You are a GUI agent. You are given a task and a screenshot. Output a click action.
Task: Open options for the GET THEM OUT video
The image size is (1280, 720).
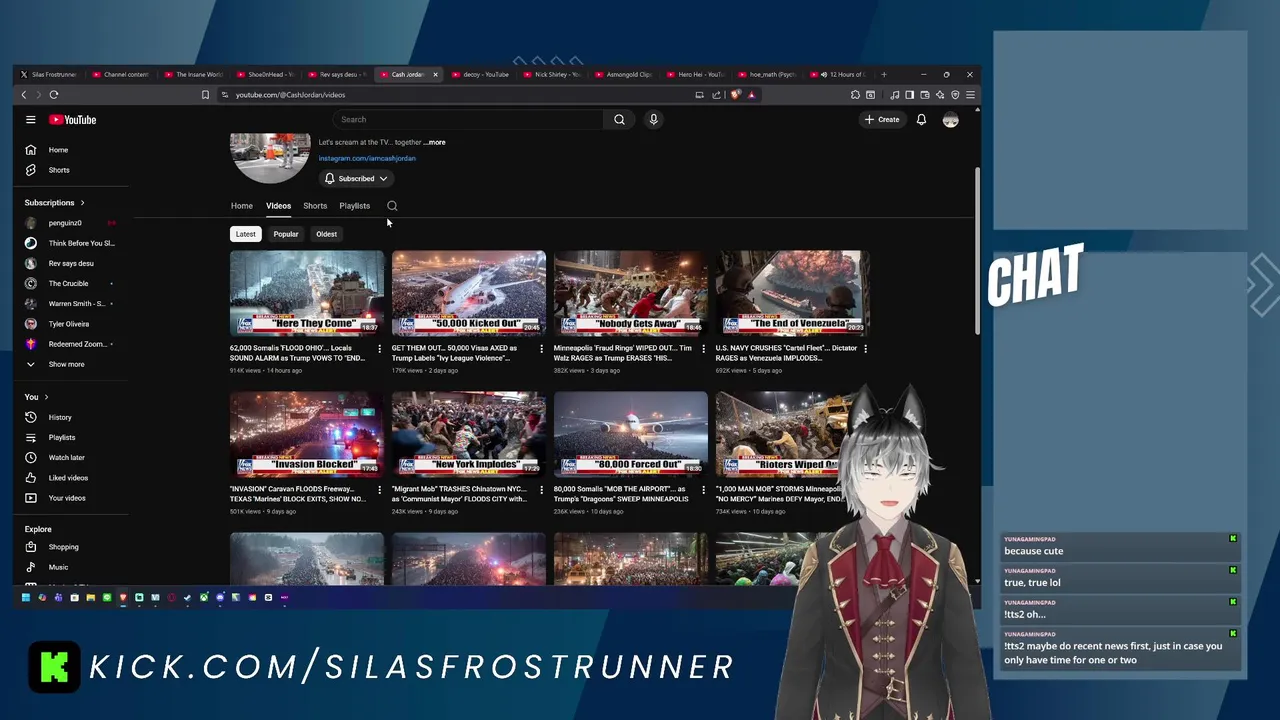tap(541, 349)
